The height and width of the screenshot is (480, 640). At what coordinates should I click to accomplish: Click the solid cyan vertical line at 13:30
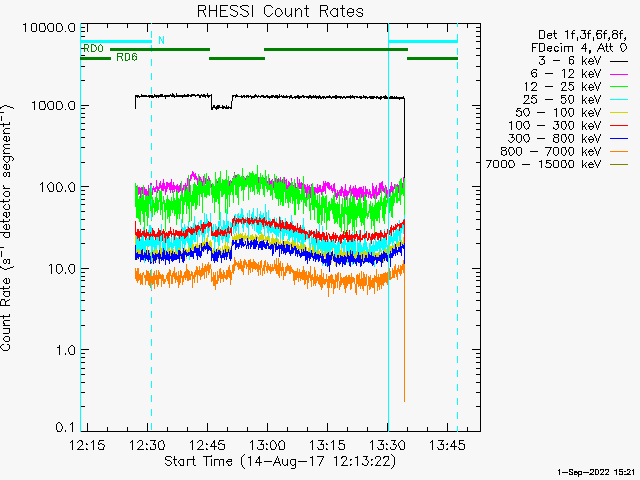click(388, 227)
